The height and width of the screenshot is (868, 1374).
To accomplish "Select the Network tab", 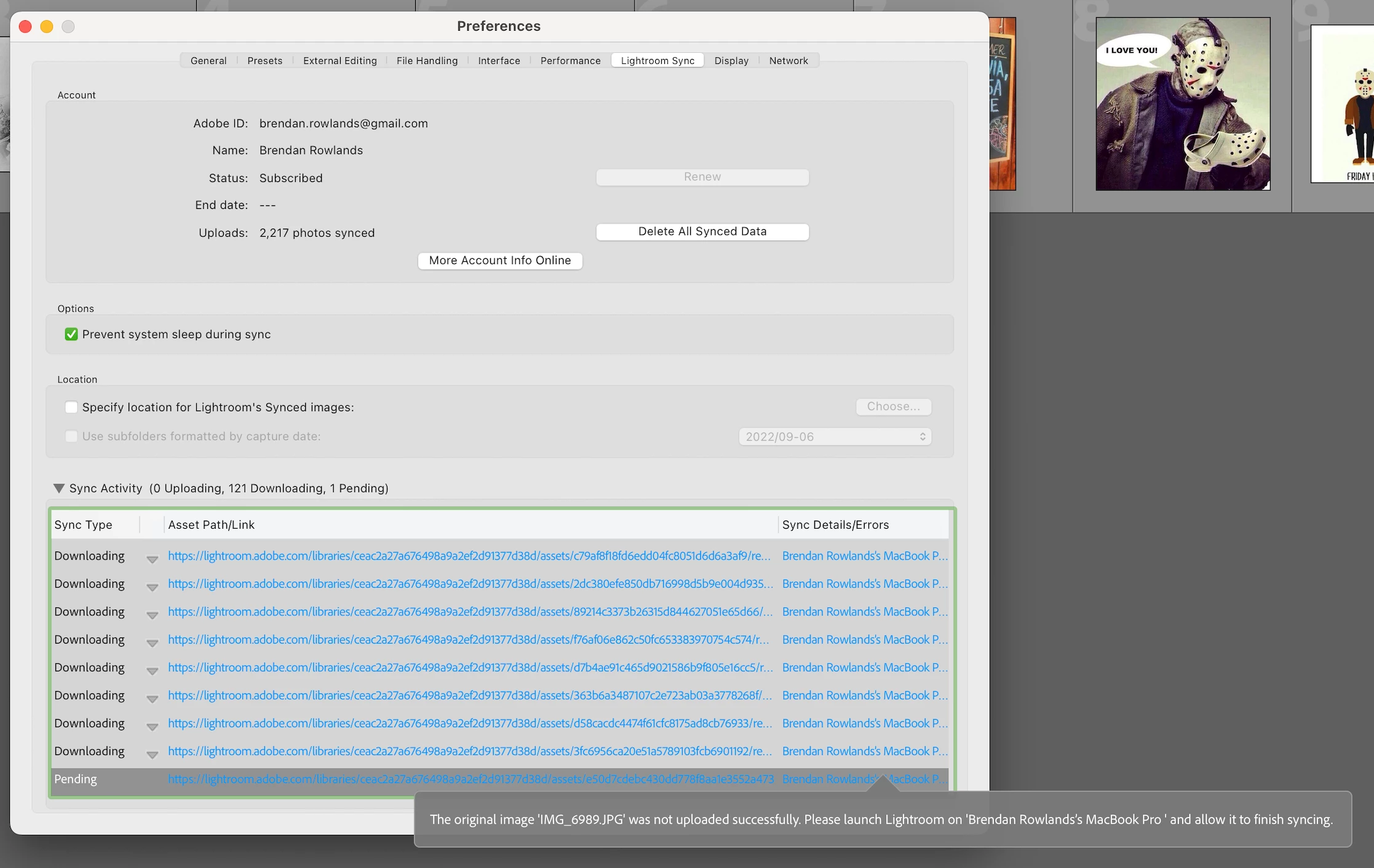I will point(788,60).
